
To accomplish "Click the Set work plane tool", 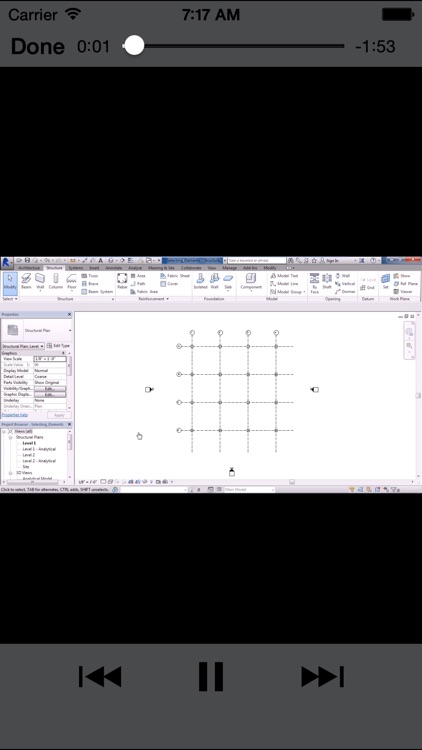I will [x=386, y=282].
